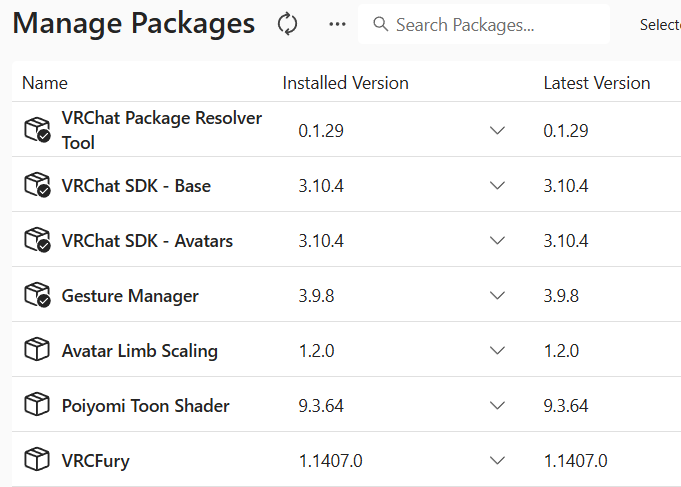This screenshot has height=487, width=681.
Task: Click the Avatar Limb Scaling package icon
Action: 37,349
